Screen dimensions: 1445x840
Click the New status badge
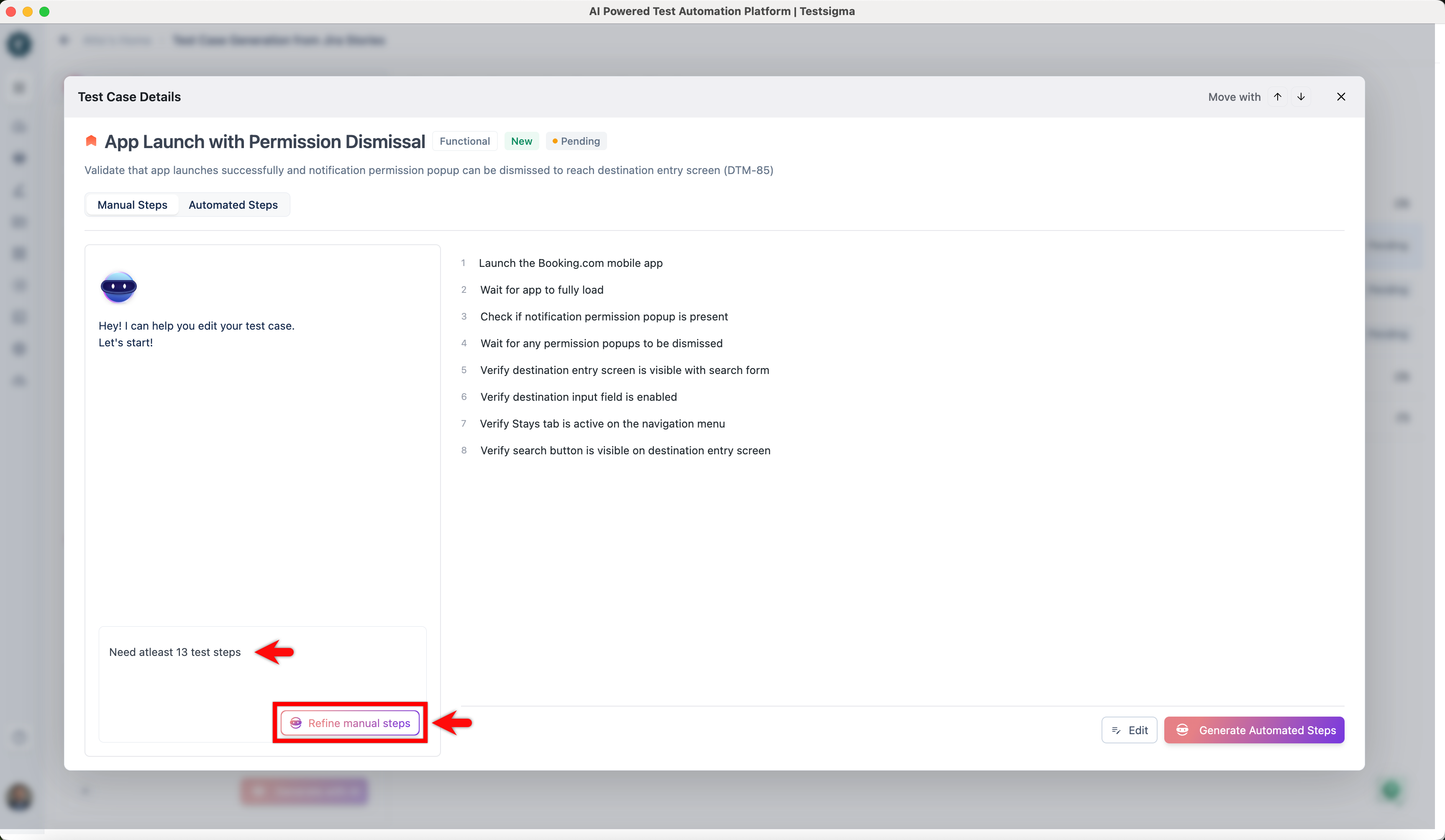[x=521, y=141]
